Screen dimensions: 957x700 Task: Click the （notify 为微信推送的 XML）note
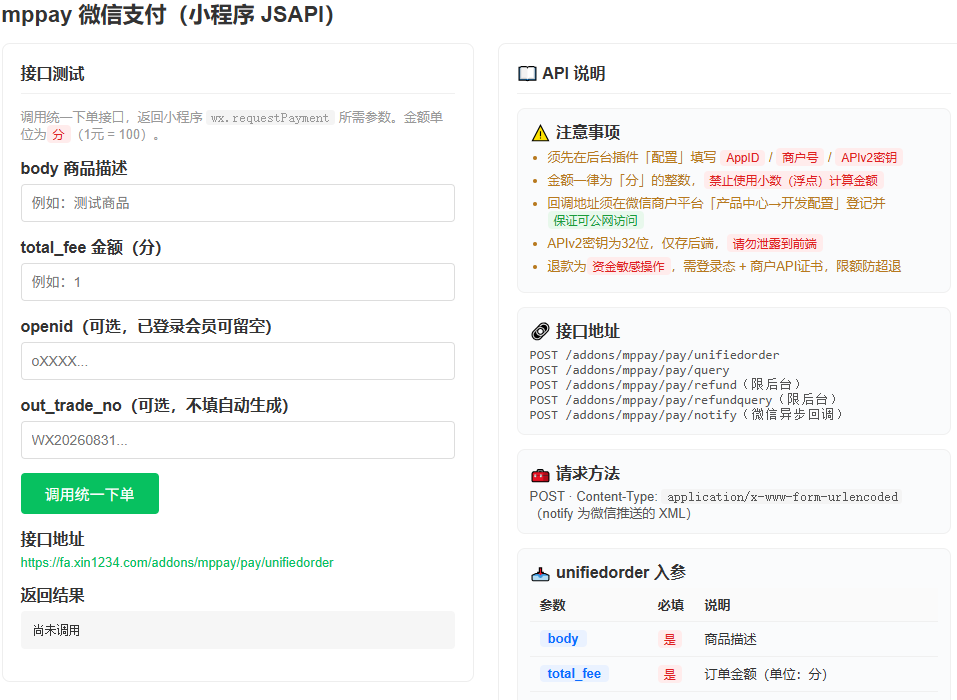tap(612, 514)
